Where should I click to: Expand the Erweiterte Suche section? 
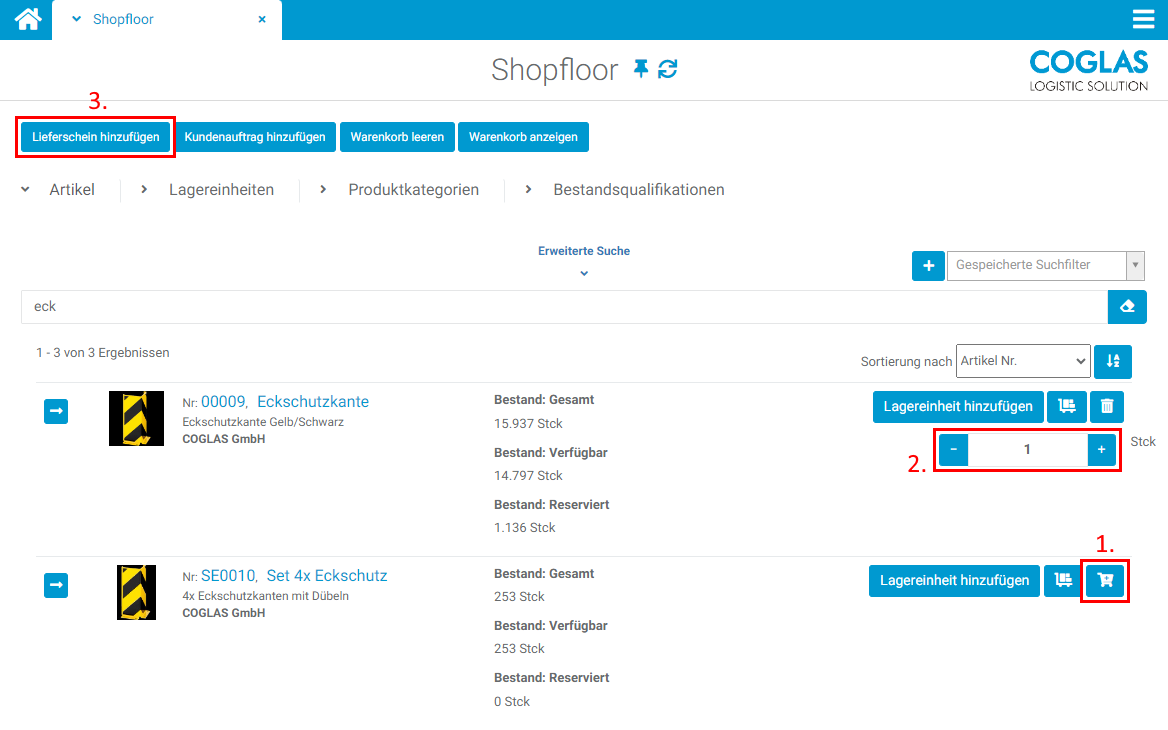coord(584,261)
